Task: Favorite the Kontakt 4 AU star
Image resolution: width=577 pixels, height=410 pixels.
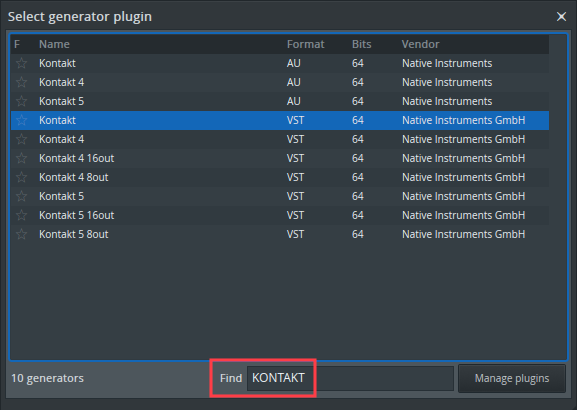Action: (21, 82)
